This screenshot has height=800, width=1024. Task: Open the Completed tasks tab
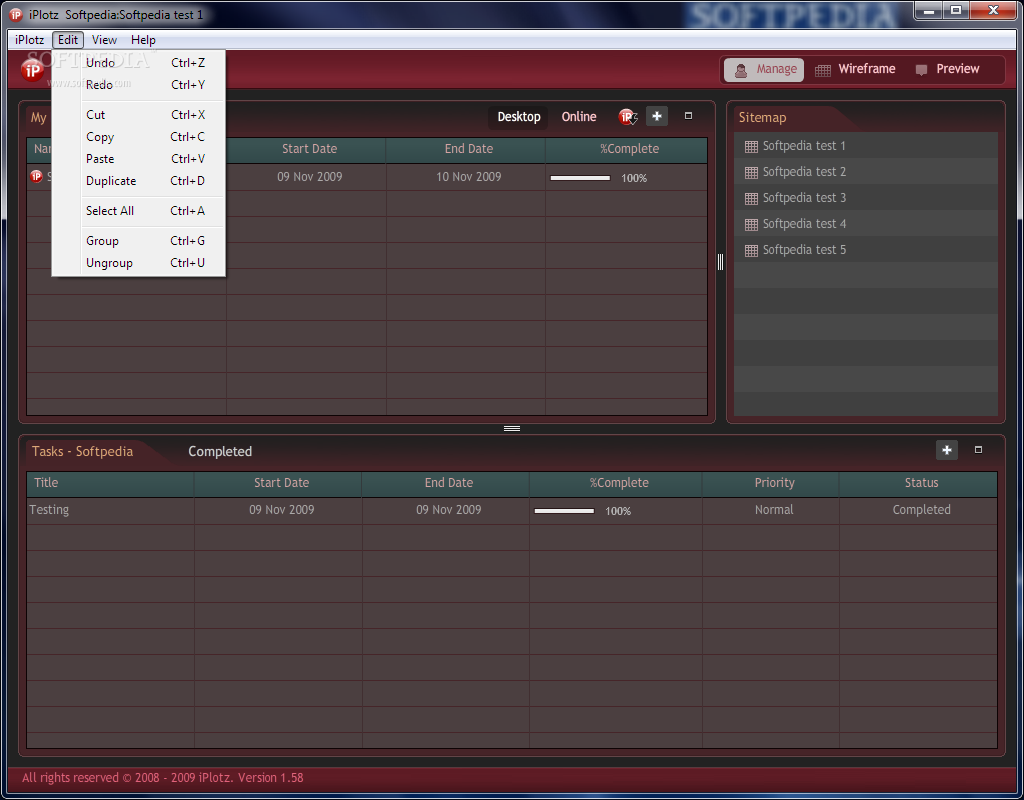[220, 452]
